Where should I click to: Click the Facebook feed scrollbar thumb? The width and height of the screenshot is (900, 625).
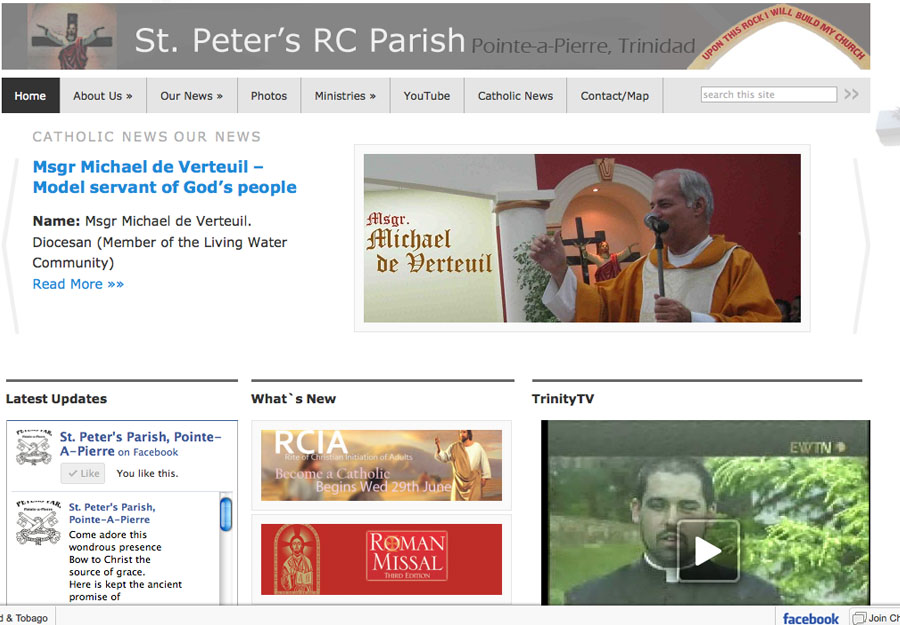226,514
